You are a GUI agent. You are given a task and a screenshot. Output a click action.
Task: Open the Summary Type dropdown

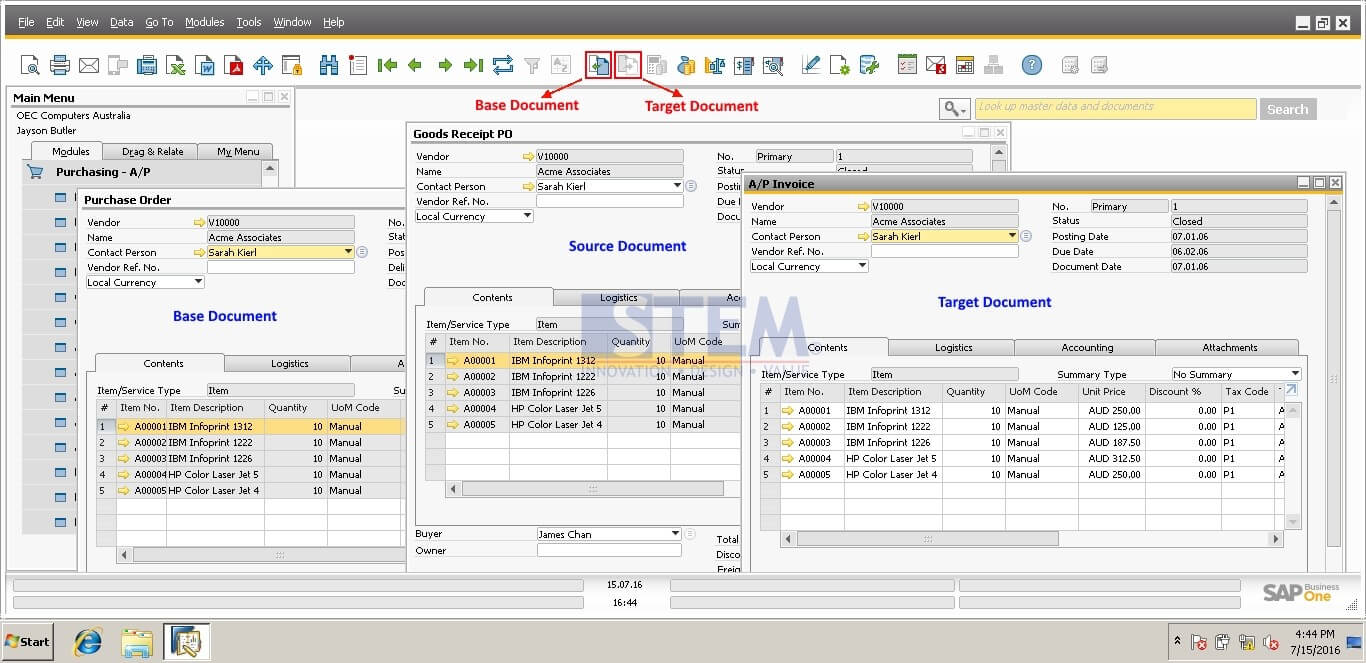1295,375
